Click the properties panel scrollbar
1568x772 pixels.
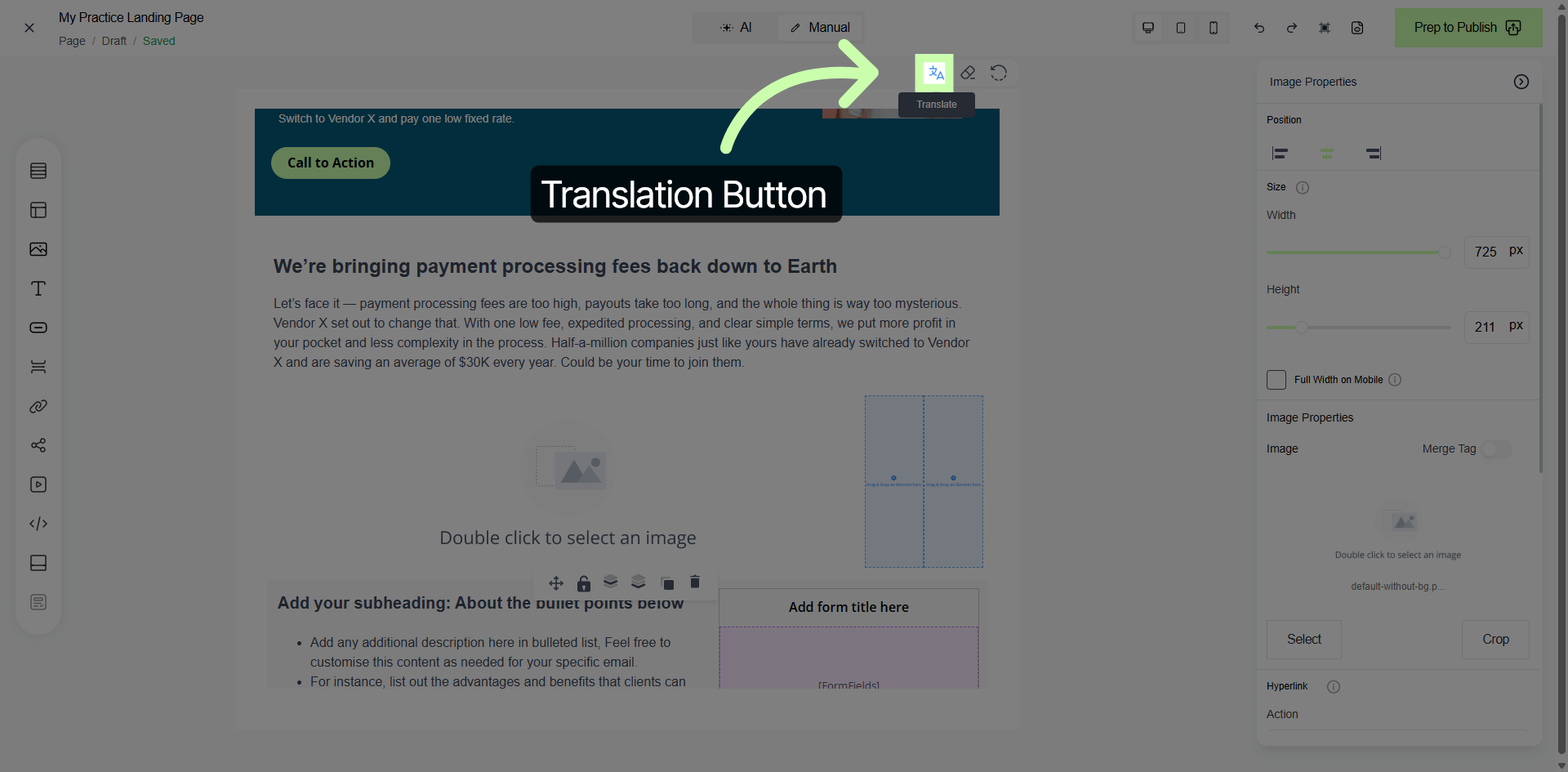1541,288
